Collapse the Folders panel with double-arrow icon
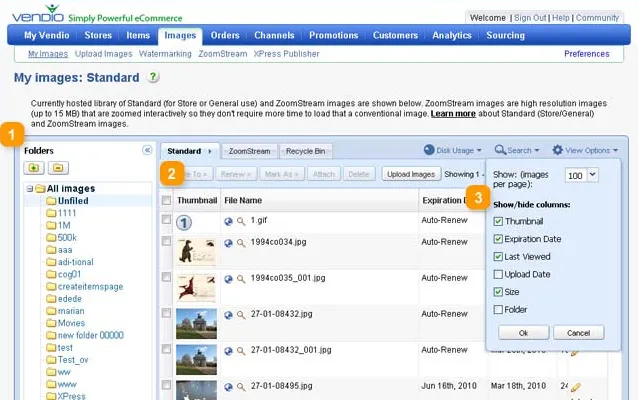 coord(147,151)
